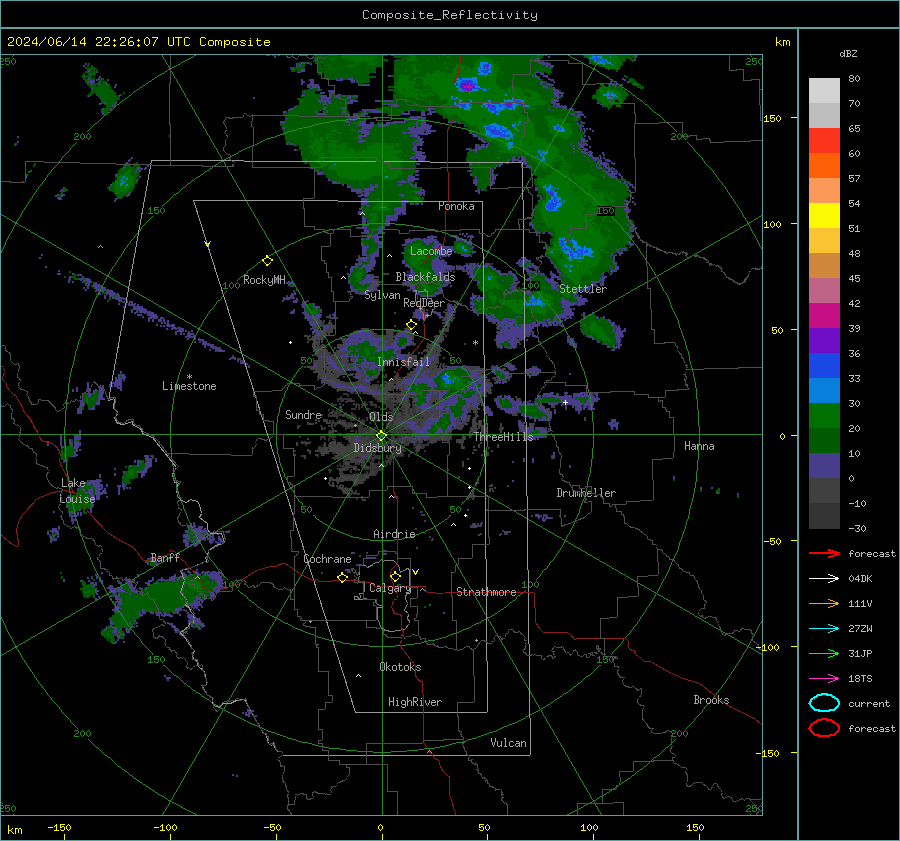Click the Composite_Reflectivity title
The height and width of the screenshot is (841, 900).
click(x=450, y=15)
